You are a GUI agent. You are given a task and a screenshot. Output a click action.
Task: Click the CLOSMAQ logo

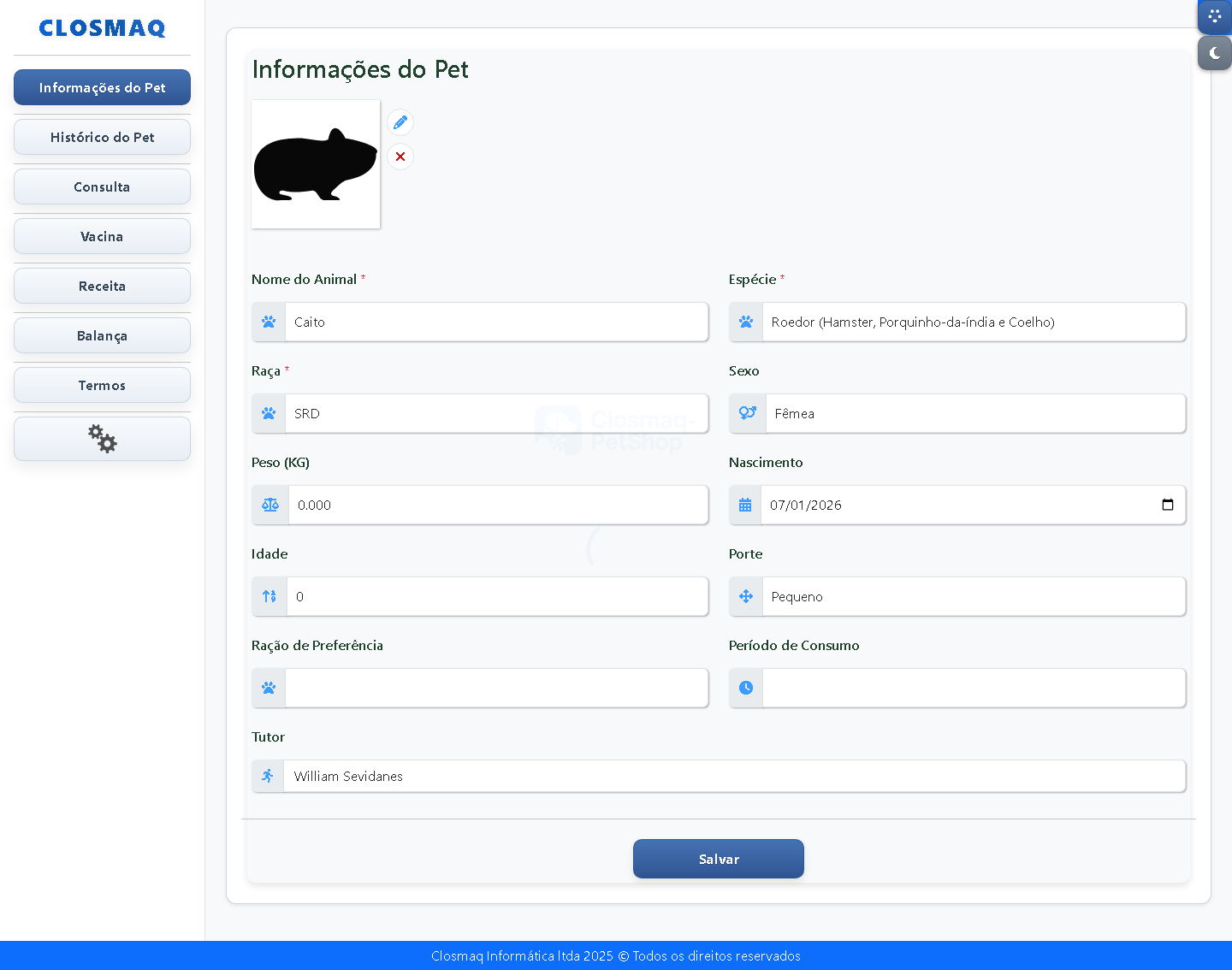[102, 27]
